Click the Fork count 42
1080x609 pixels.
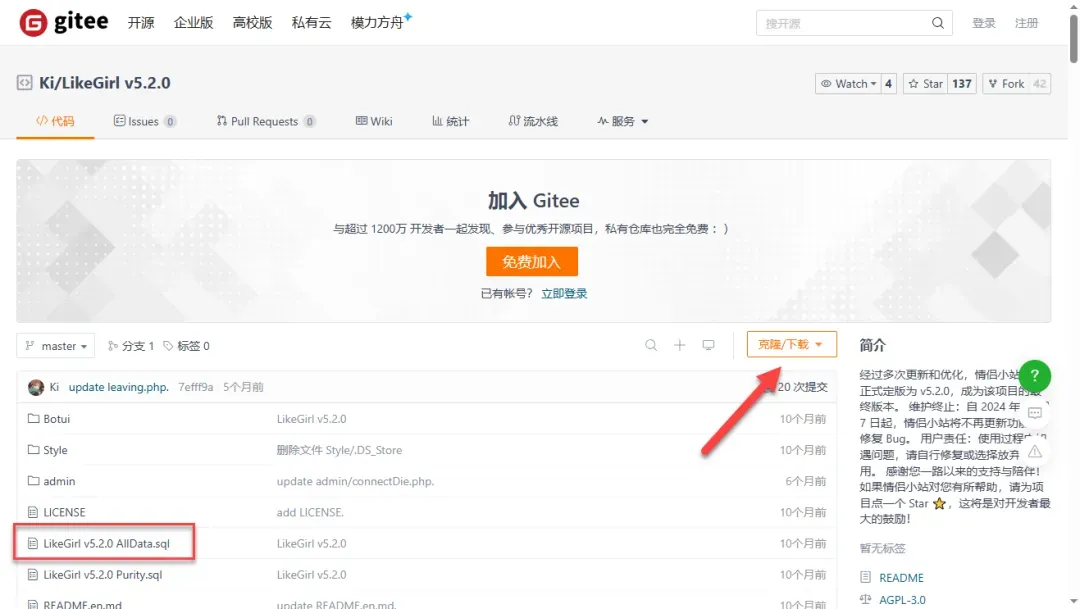pyautogui.click(x=1040, y=83)
